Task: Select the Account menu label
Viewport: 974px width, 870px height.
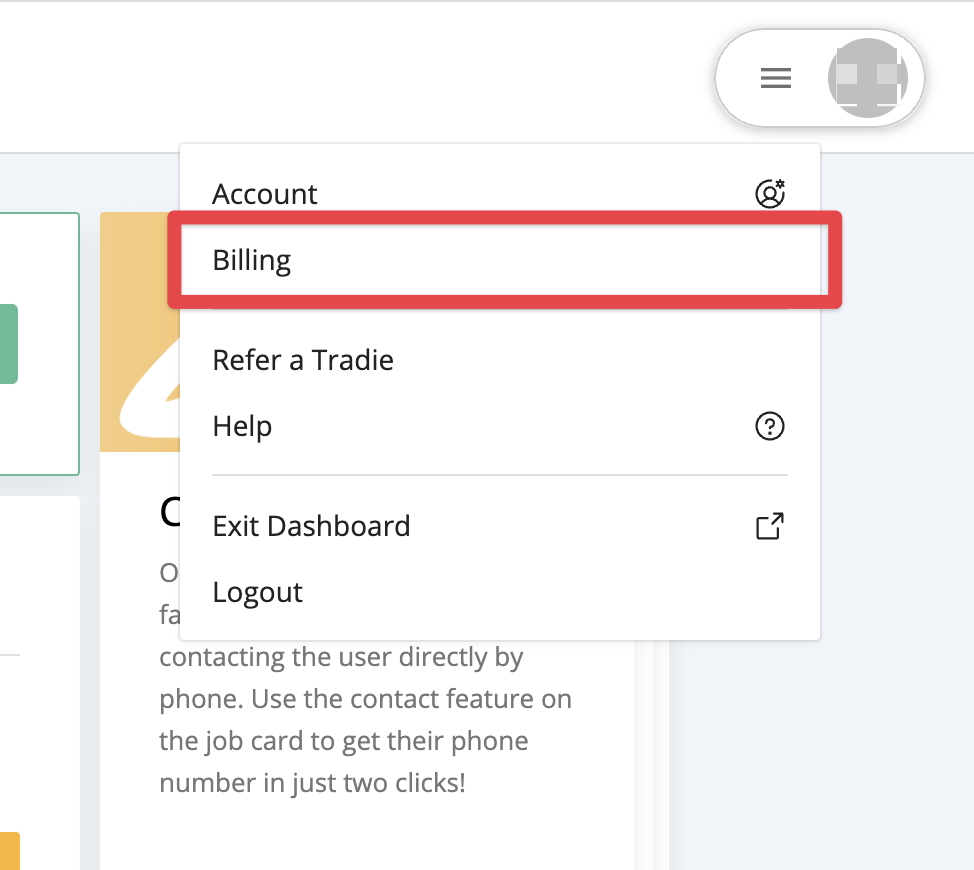Action: point(265,194)
